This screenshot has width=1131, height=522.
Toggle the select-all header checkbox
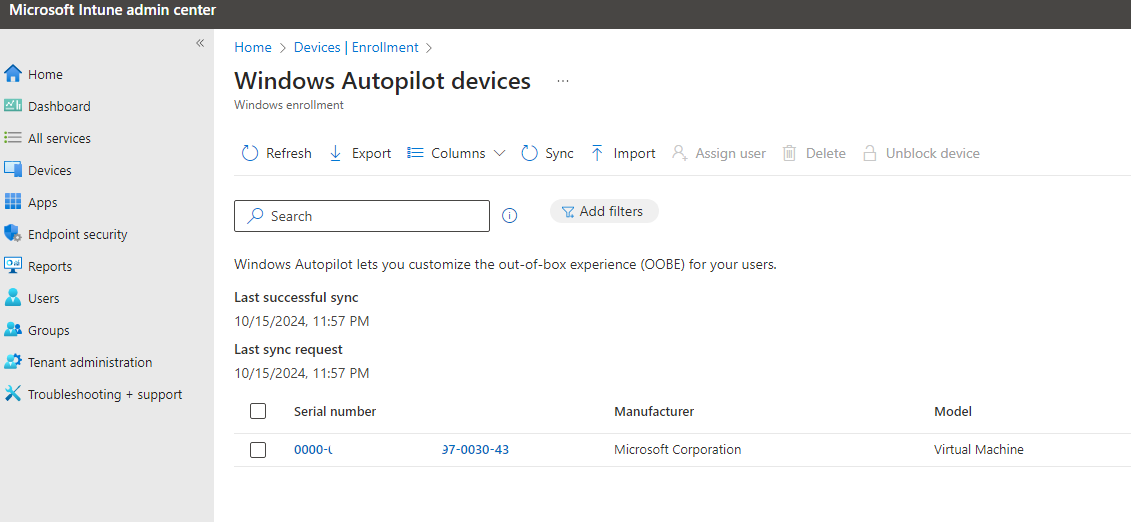click(x=258, y=411)
